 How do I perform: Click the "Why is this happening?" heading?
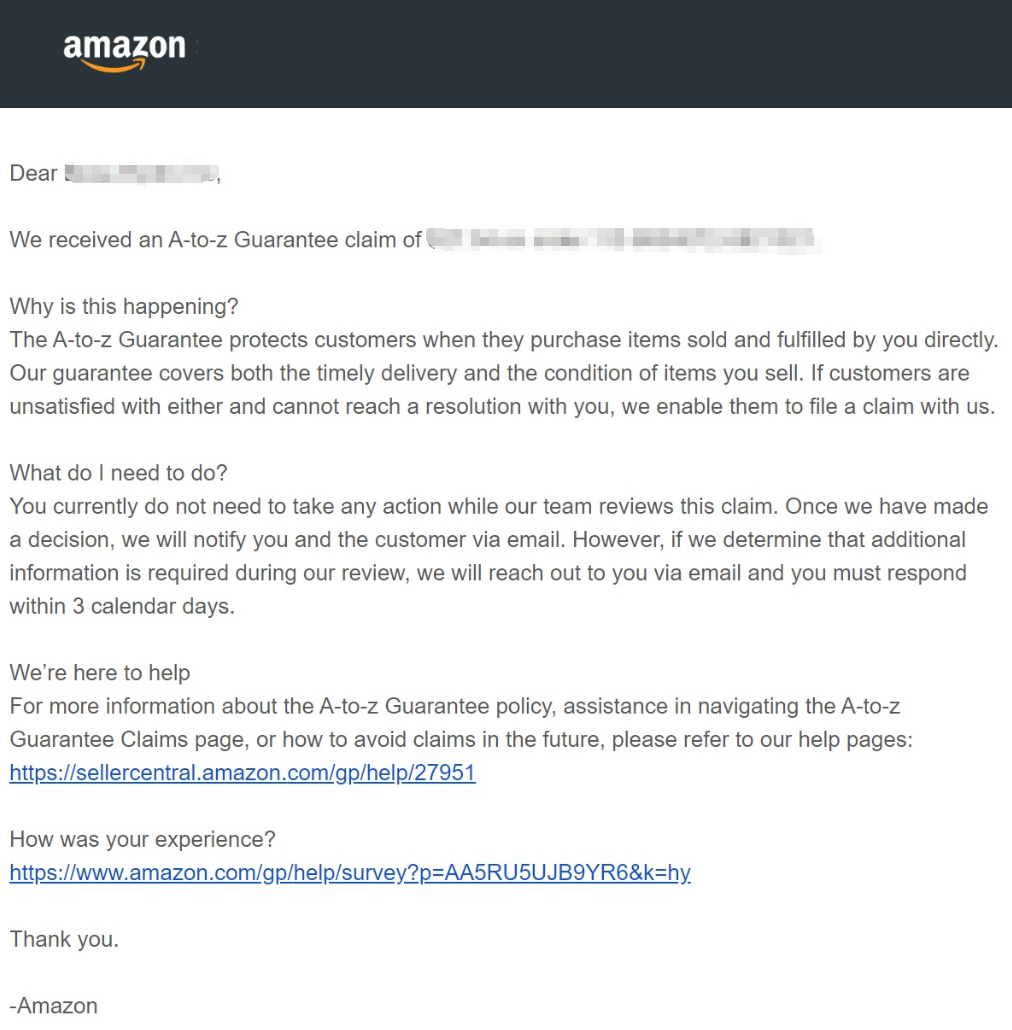[x=124, y=306]
